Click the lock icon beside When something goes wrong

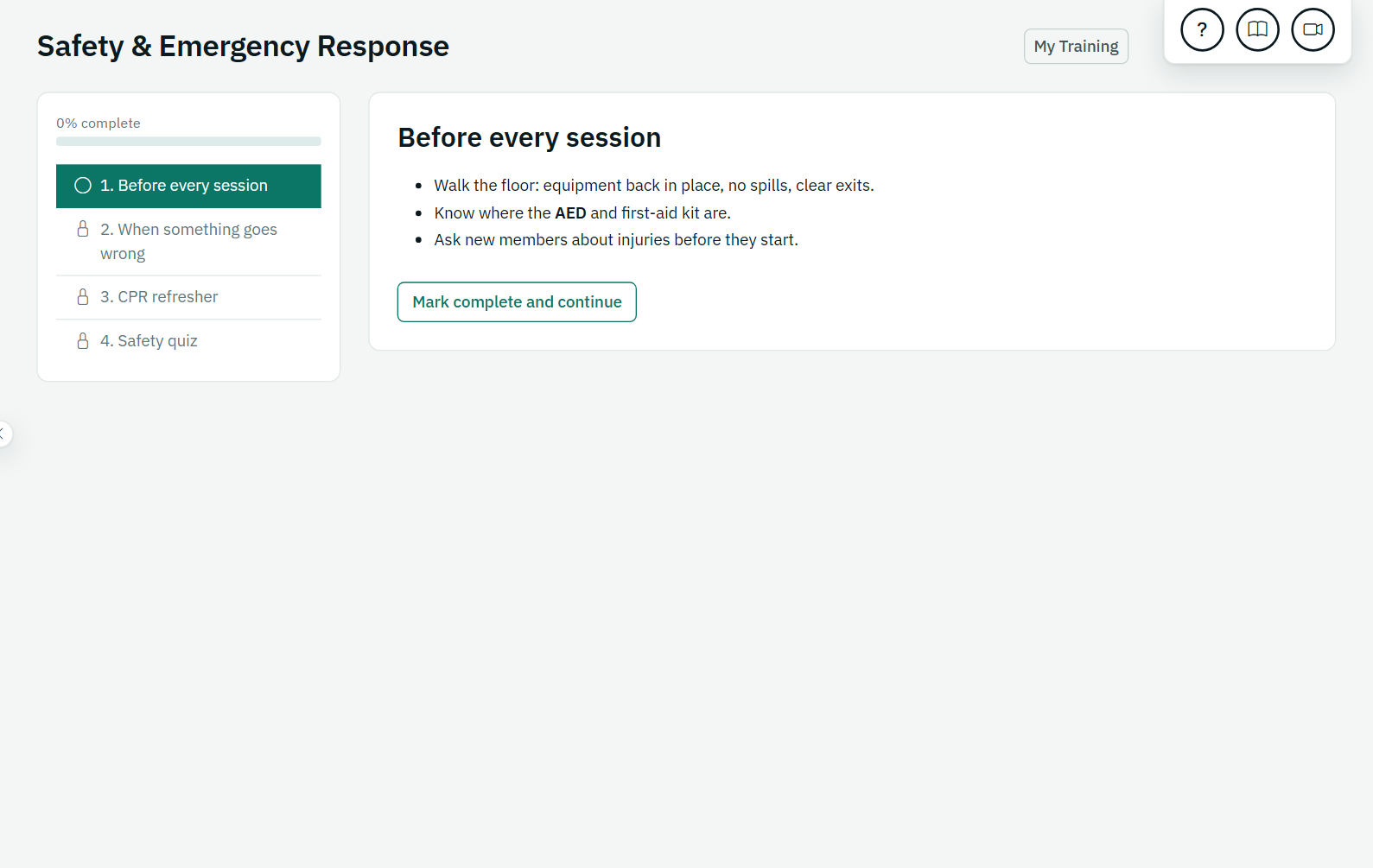pyautogui.click(x=83, y=229)
